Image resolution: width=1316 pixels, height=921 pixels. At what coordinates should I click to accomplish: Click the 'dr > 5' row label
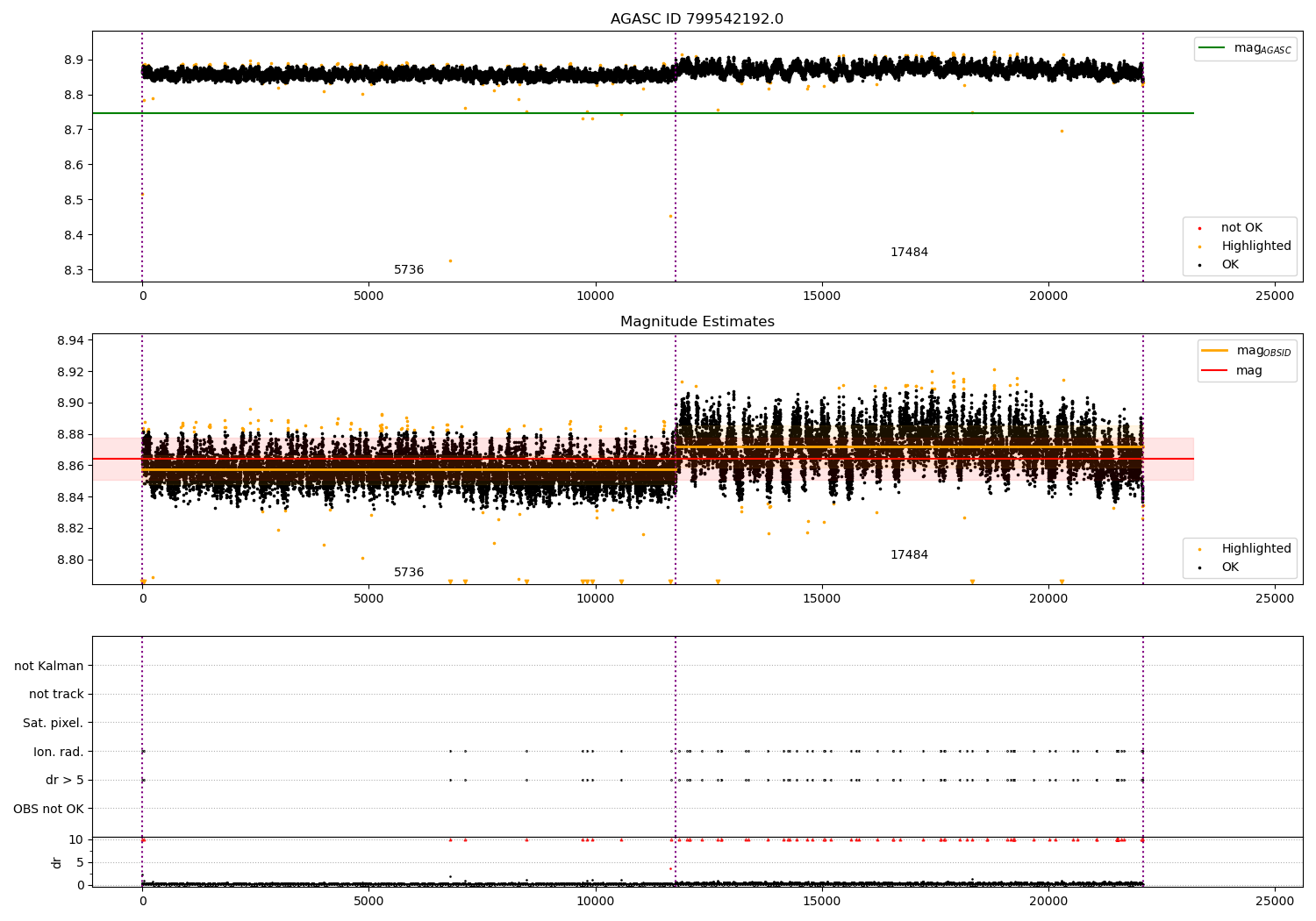[65, 780]
